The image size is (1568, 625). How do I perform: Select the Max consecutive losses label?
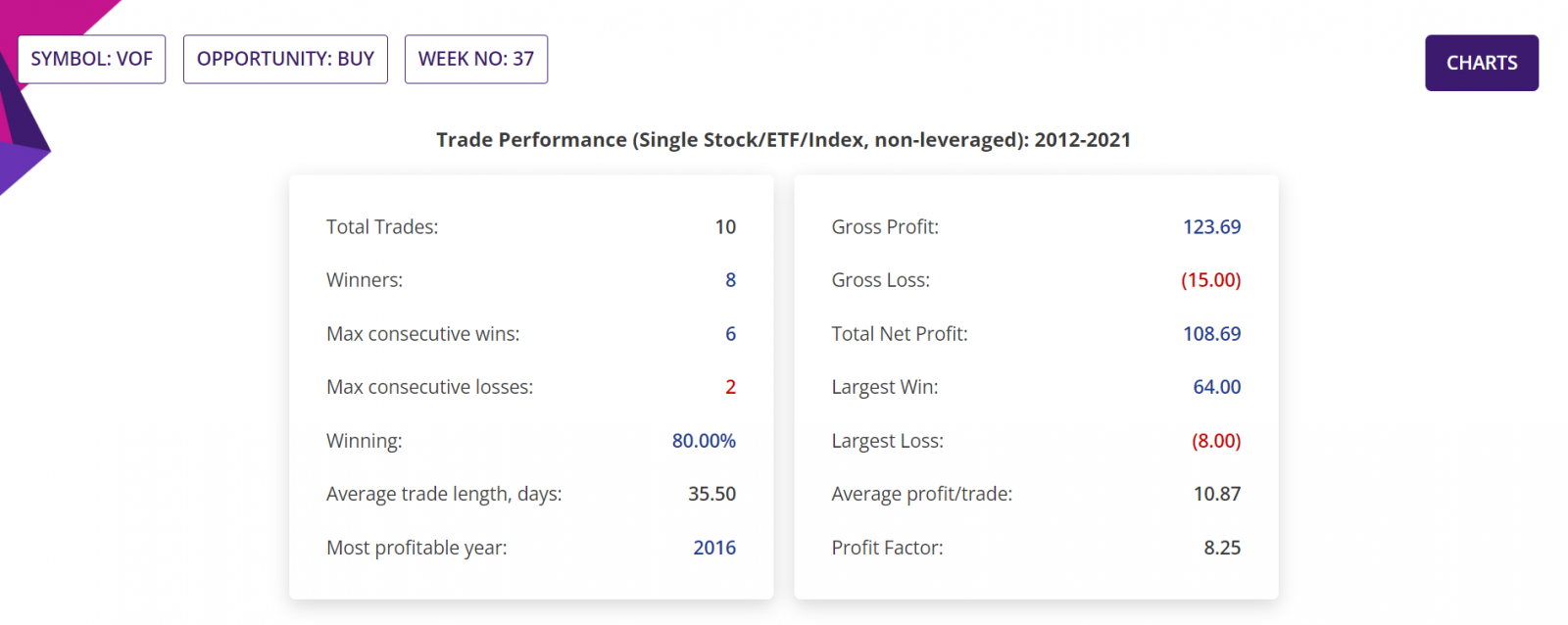[429, 387]
